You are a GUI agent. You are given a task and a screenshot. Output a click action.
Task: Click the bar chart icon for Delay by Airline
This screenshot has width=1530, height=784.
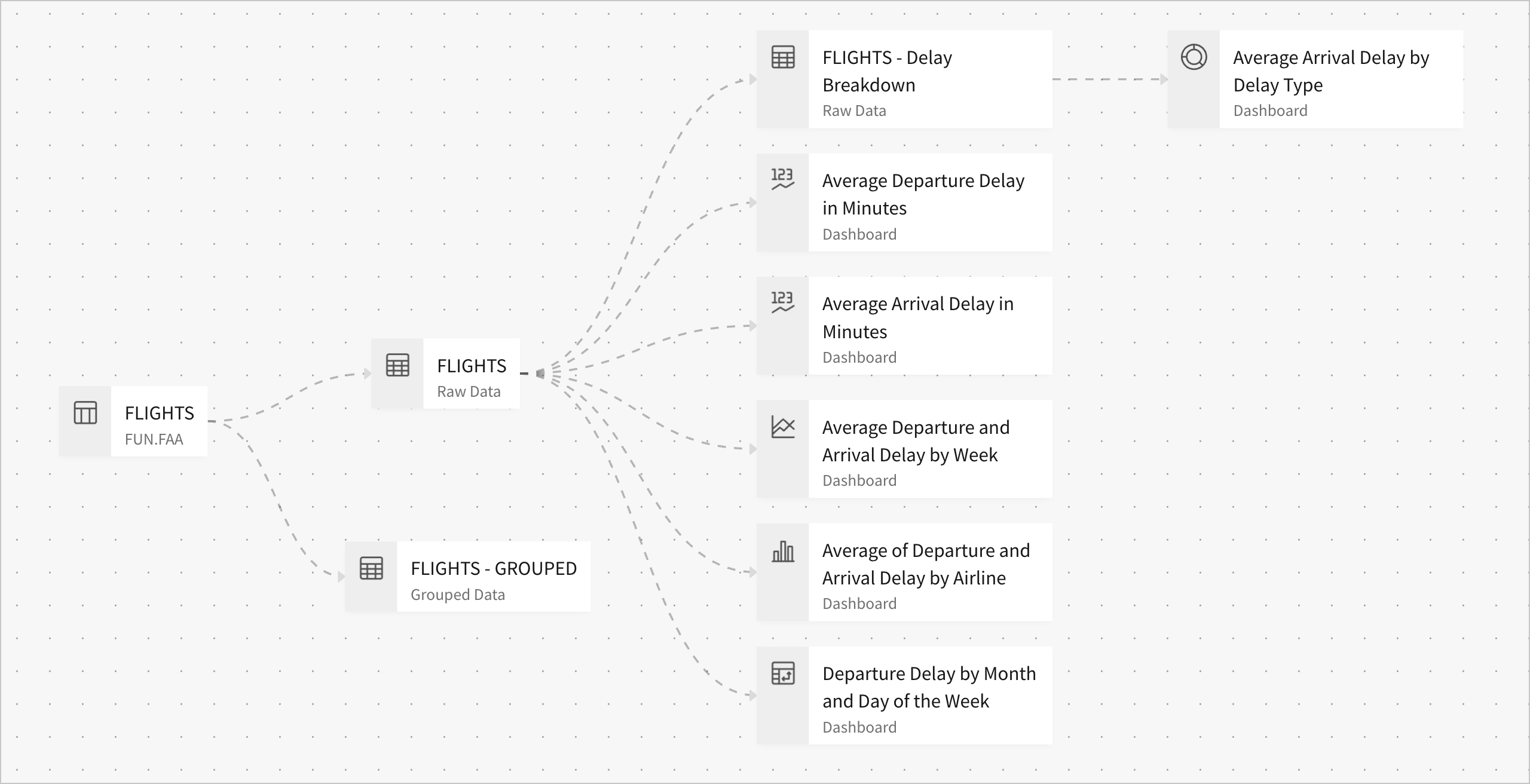[783, 552]
